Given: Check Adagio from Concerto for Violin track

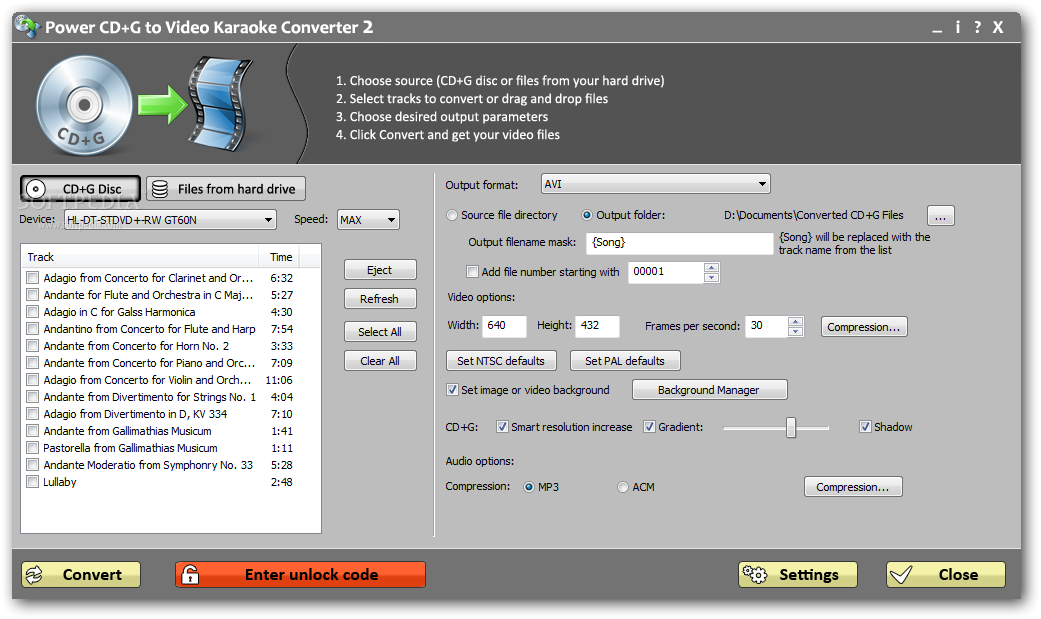Looking at the screenshot, I should [33, 380].
